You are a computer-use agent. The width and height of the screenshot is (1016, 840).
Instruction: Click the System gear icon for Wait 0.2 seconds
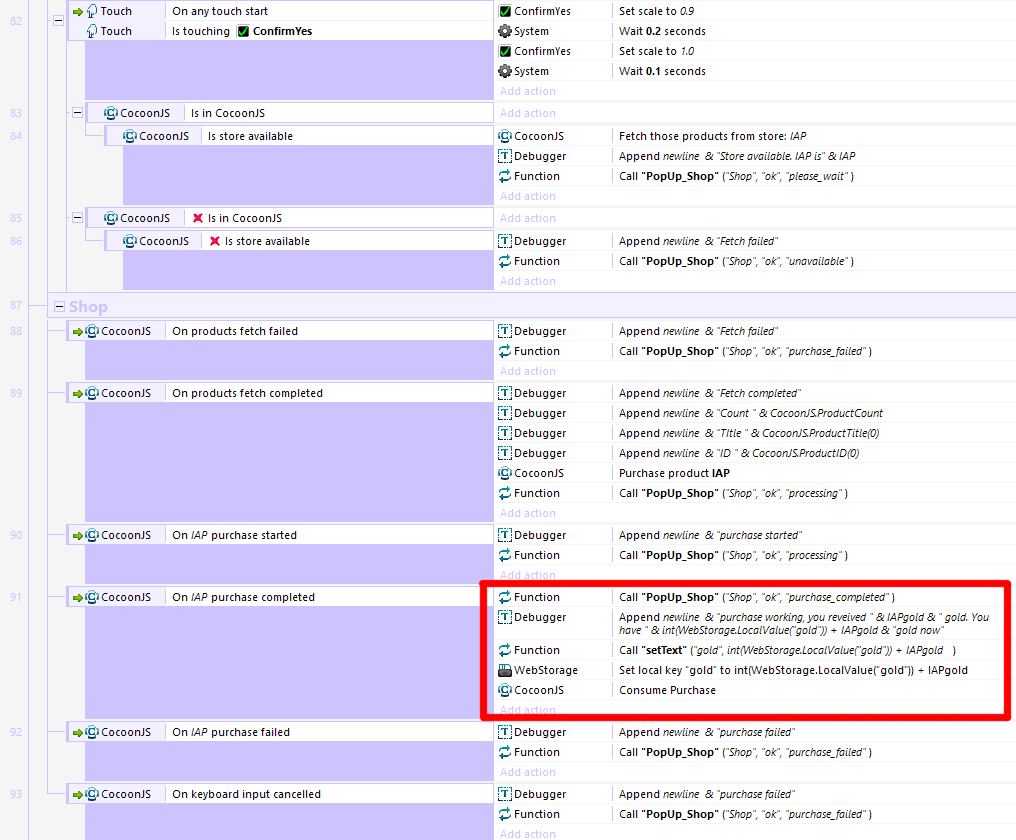pos(505,31)
